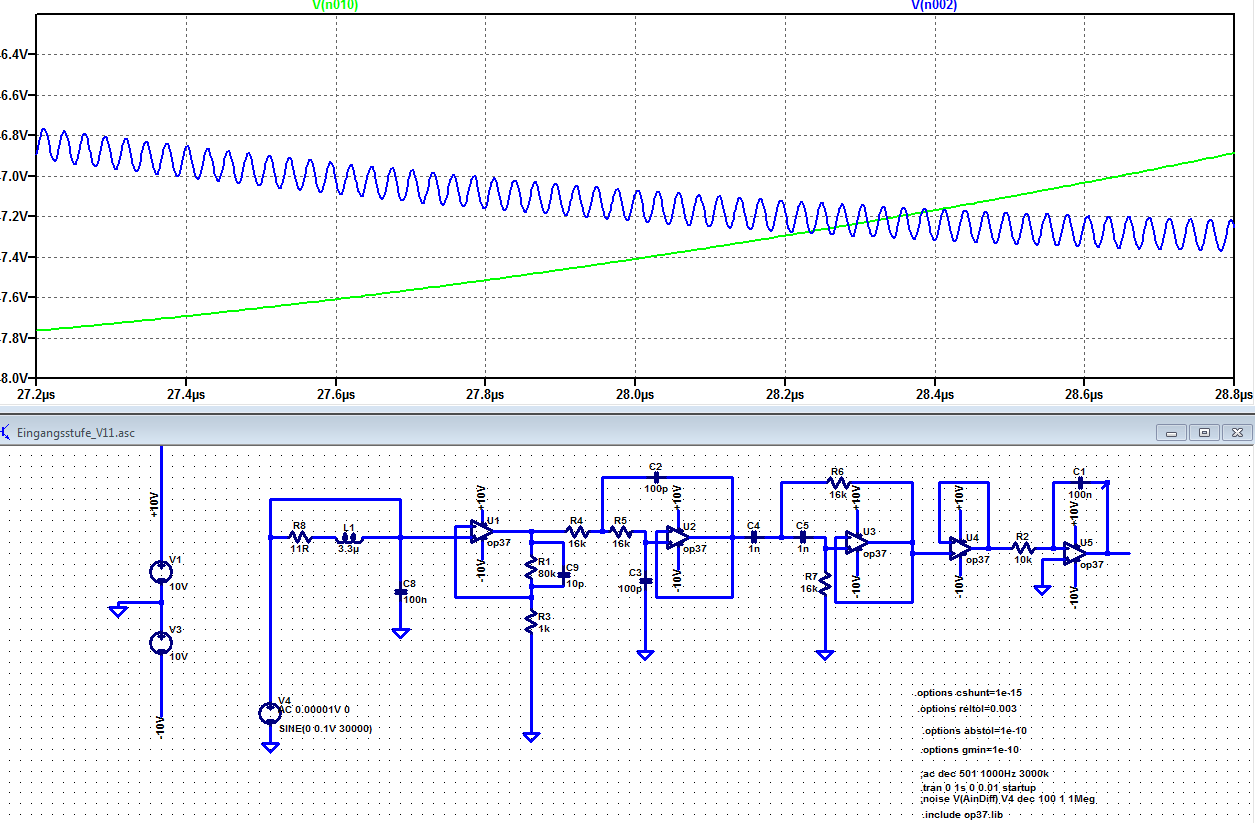This screenshot has width=1255, height=823.
Task: Select resistor R2 10k
Action: [1022, 548]
